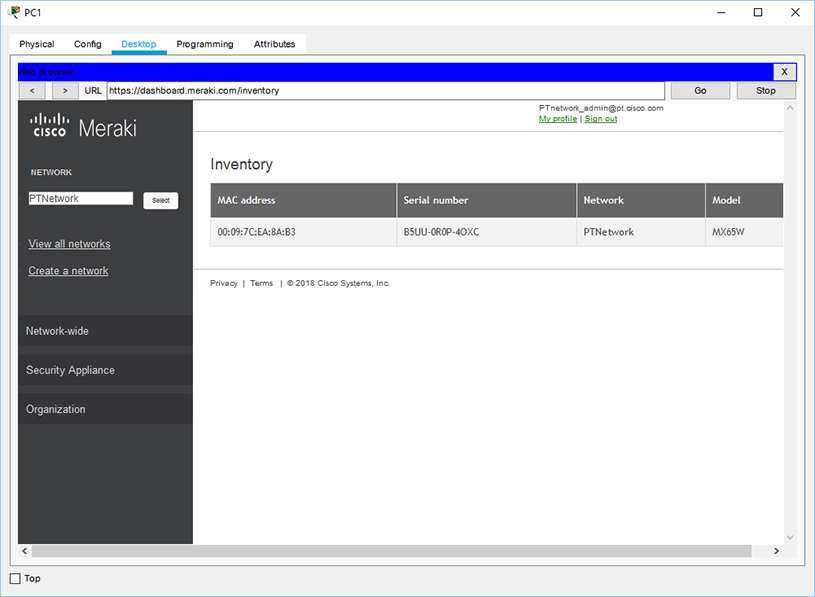
Task: Minimize the PC1 window
Action: [721, 12]
